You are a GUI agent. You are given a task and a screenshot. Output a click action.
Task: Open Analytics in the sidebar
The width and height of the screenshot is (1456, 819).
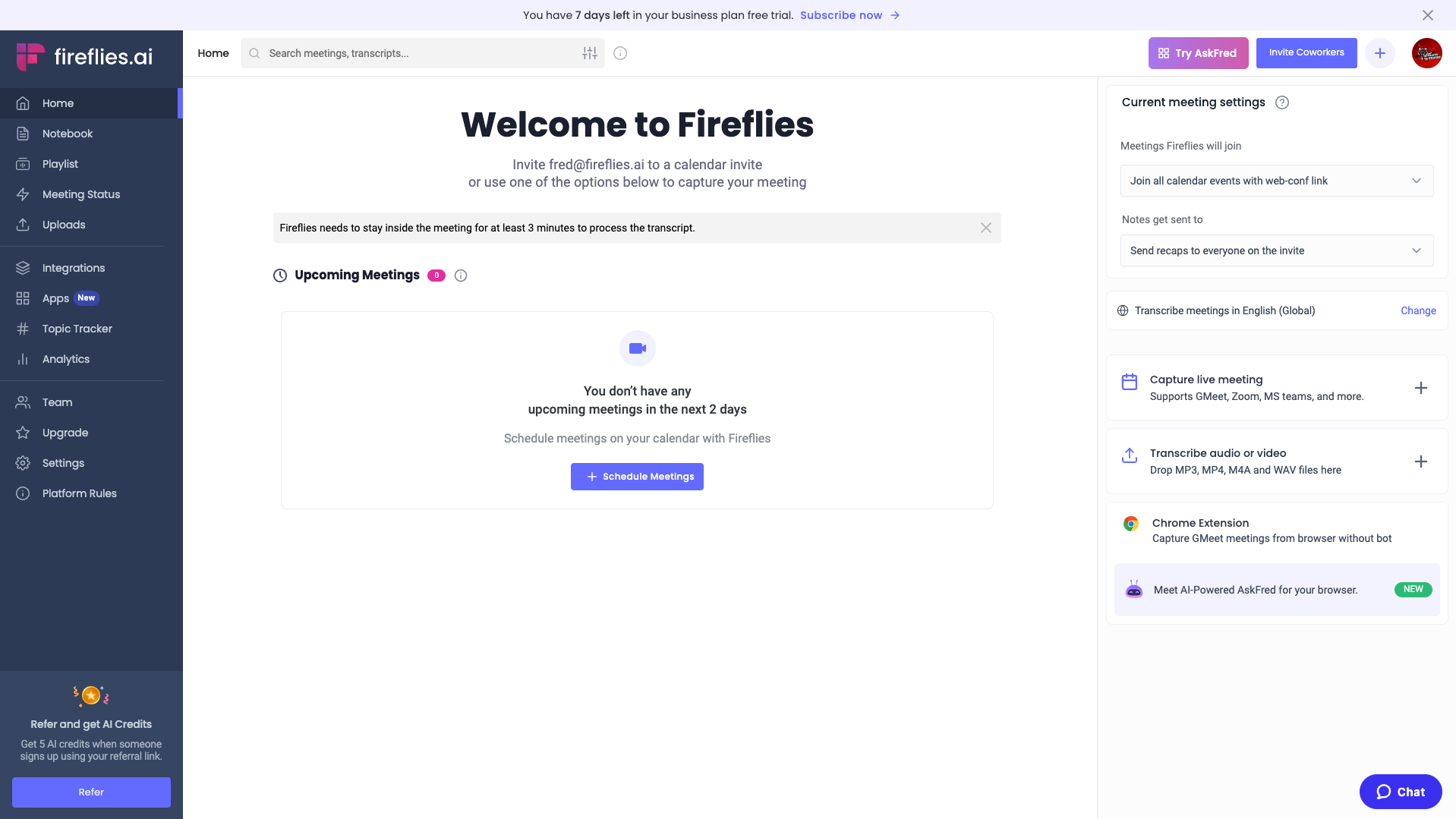click(x=66, y=359)
